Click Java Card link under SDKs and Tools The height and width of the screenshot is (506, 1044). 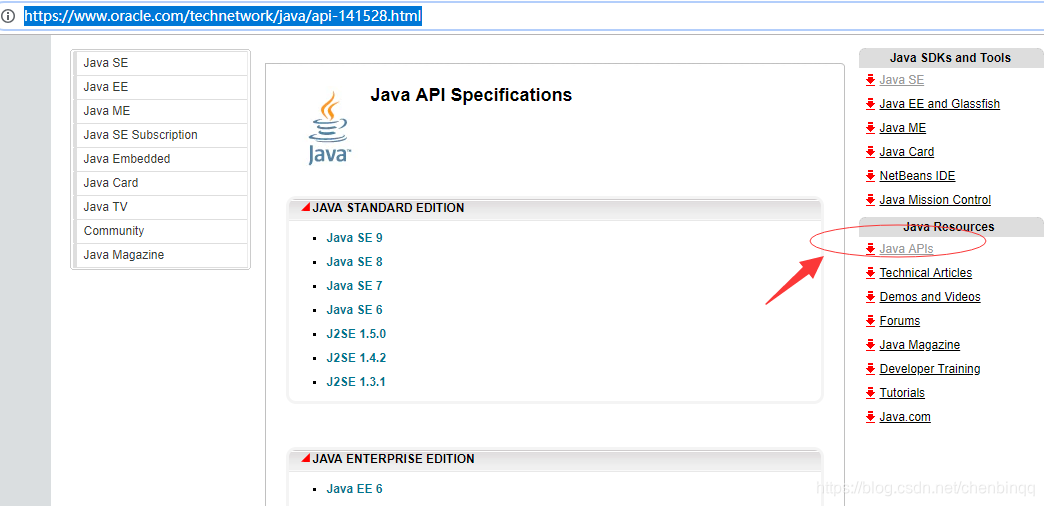(x=906, y=152)
